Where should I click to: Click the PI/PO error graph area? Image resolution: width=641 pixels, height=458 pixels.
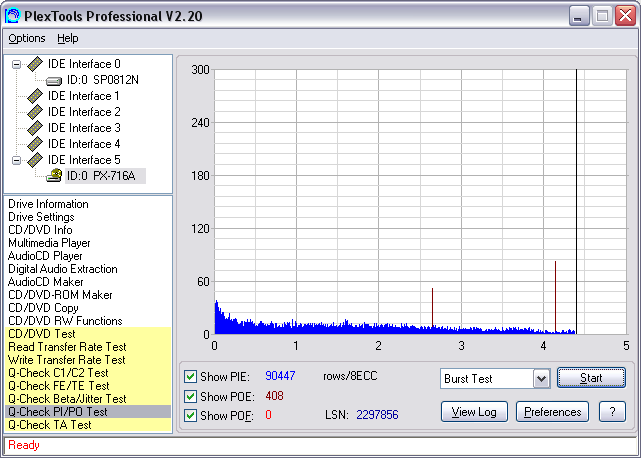(x=421, y=202)
